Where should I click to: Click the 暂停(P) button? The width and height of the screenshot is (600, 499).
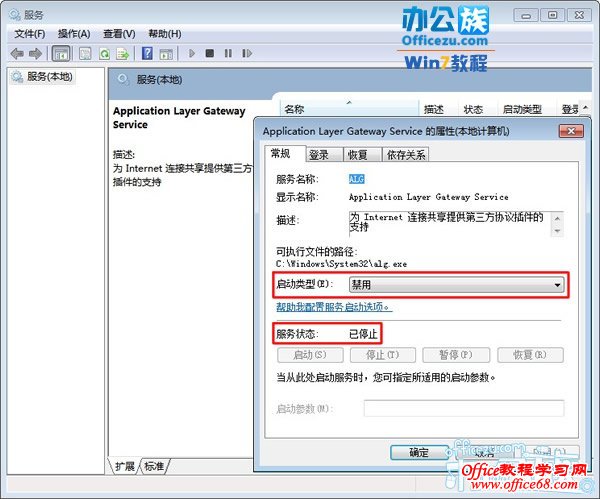tap(456, 355)
